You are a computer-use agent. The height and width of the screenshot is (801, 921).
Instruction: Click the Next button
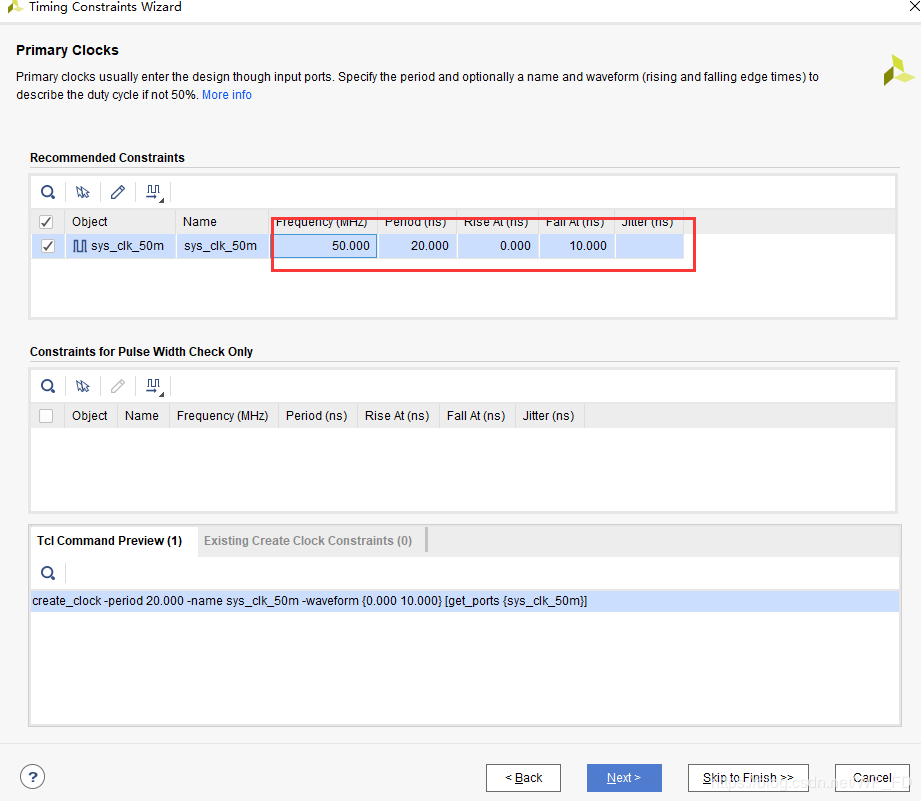pyautogui.click(x=624, y=778)
